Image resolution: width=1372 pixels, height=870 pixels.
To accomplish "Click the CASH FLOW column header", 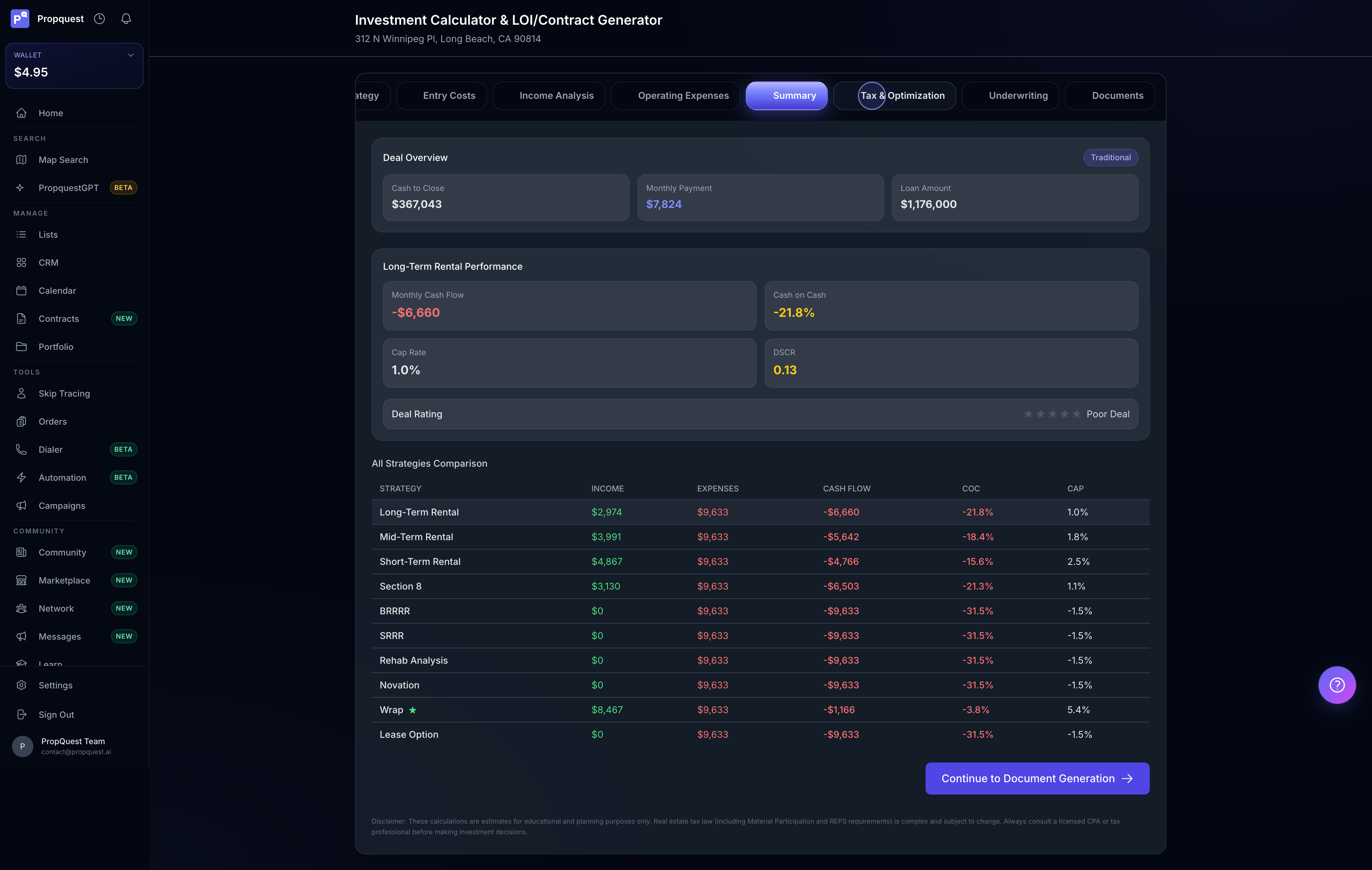I will click(x=847, y=489).
